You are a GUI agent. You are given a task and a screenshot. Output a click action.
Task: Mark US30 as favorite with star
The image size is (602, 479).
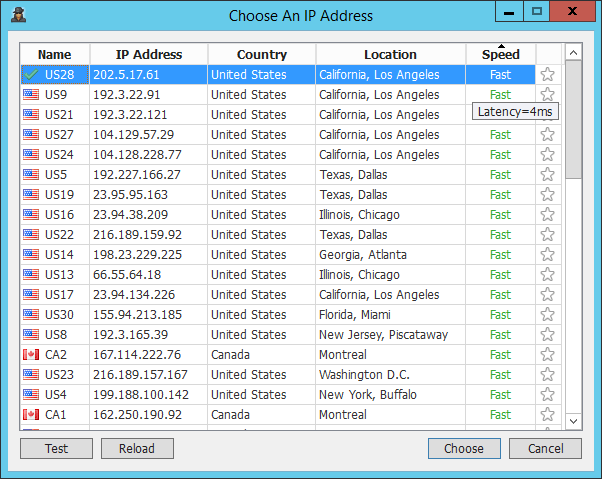[x=547, y=314]
